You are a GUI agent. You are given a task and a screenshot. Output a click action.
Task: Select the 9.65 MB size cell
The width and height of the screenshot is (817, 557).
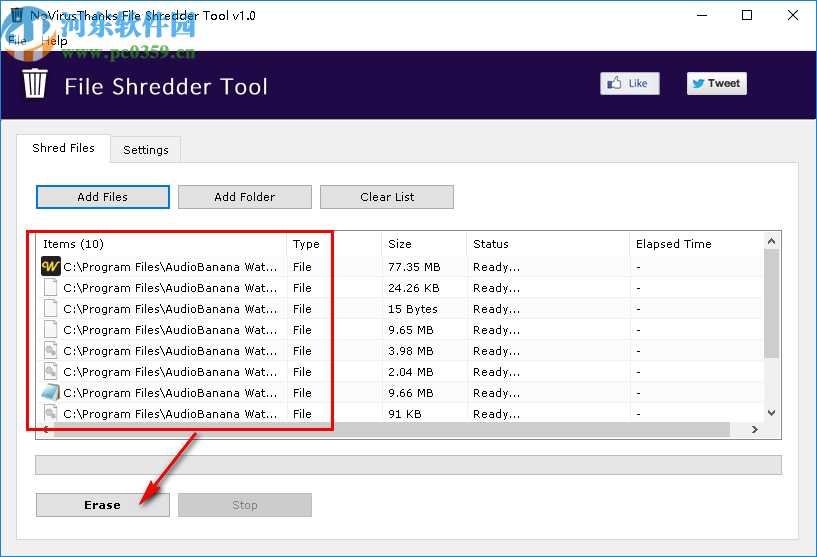pos(411,330)
